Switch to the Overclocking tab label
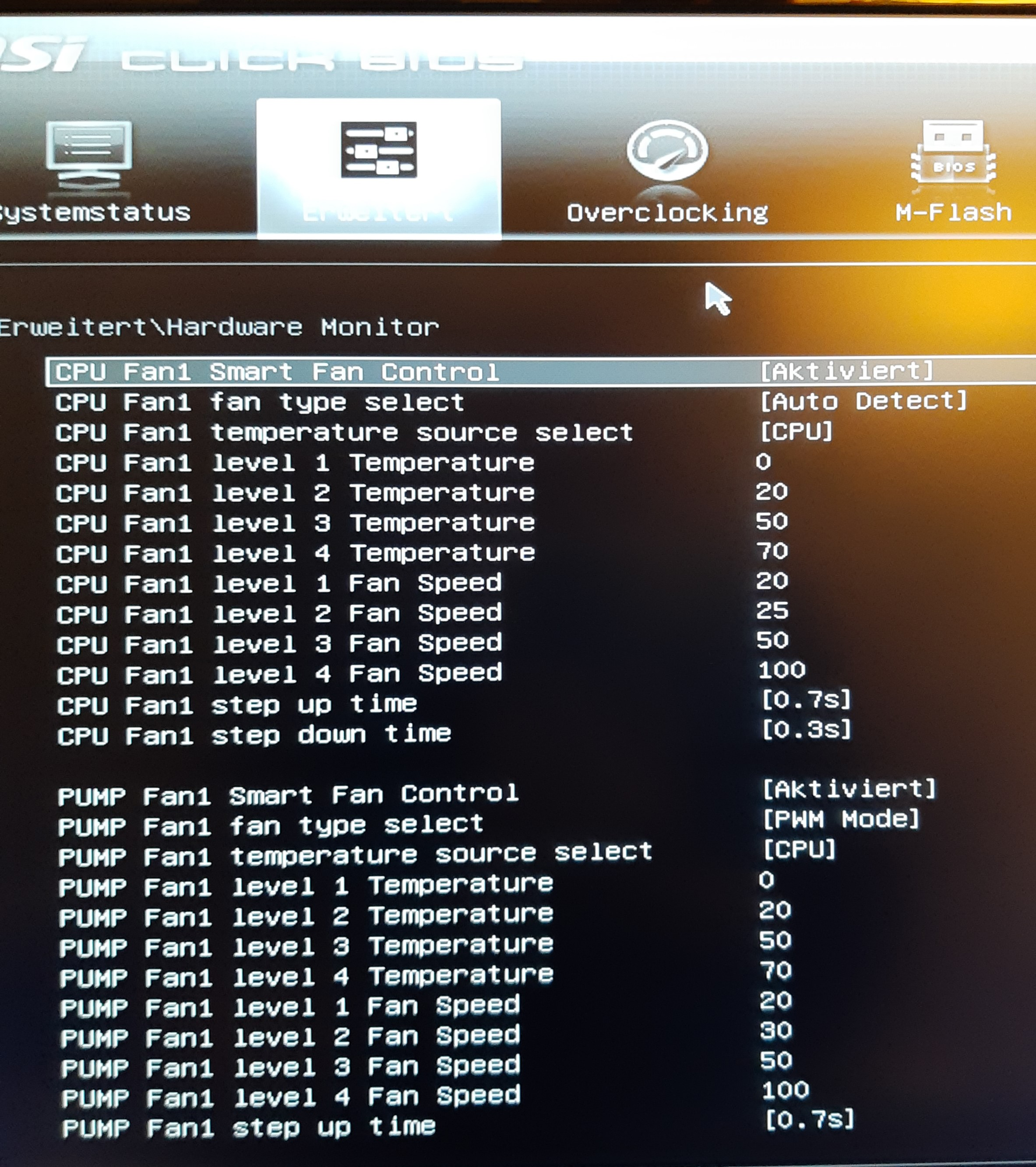 (x=667, y=213)
